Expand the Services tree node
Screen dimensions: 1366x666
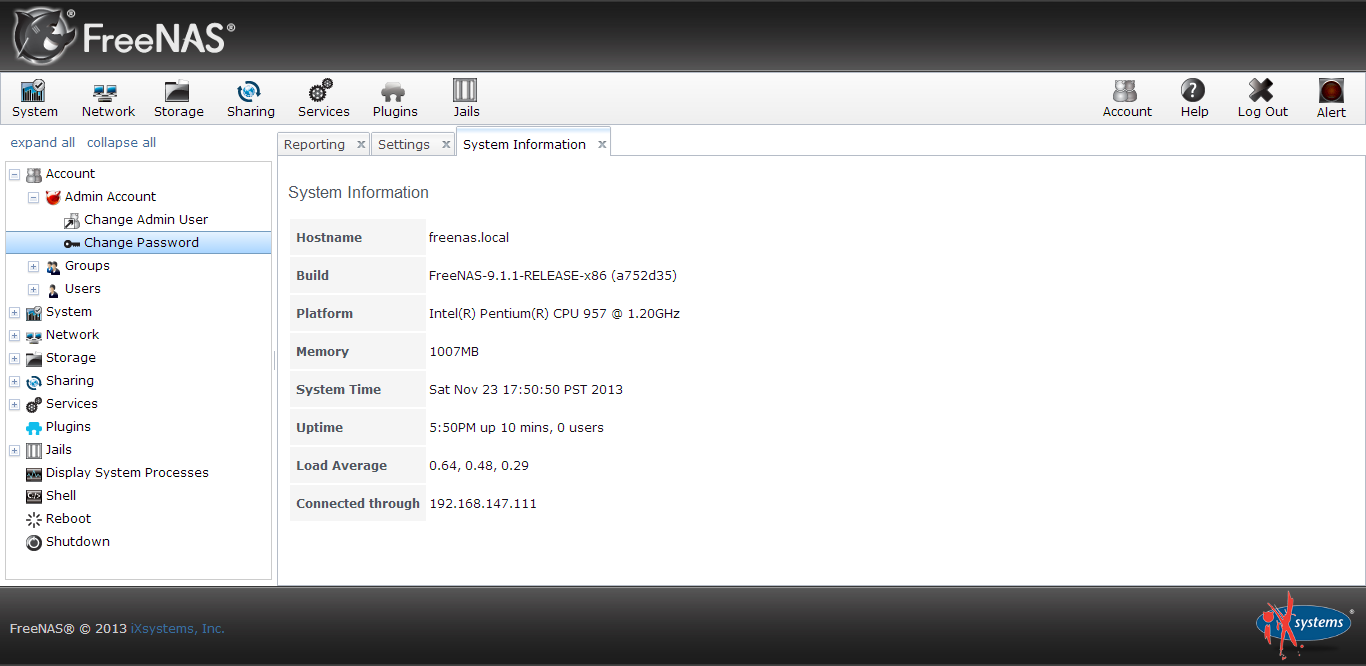point(14,404)
